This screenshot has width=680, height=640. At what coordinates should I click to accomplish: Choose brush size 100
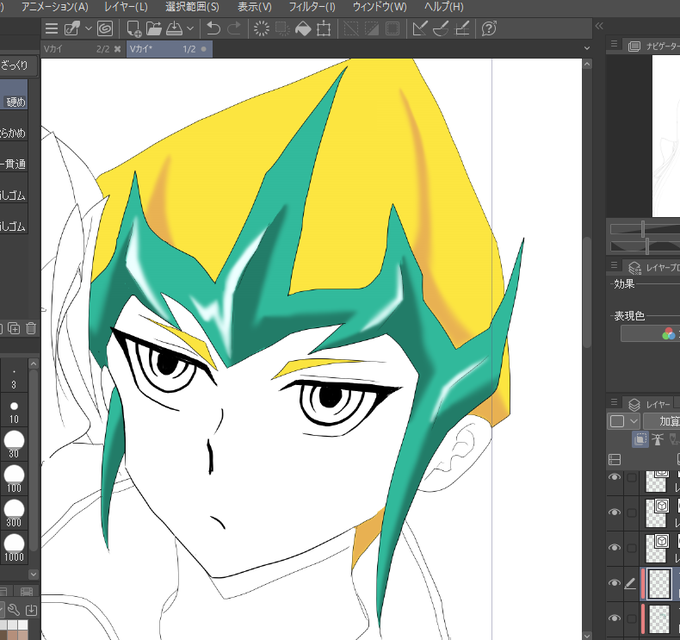point(14,479)
